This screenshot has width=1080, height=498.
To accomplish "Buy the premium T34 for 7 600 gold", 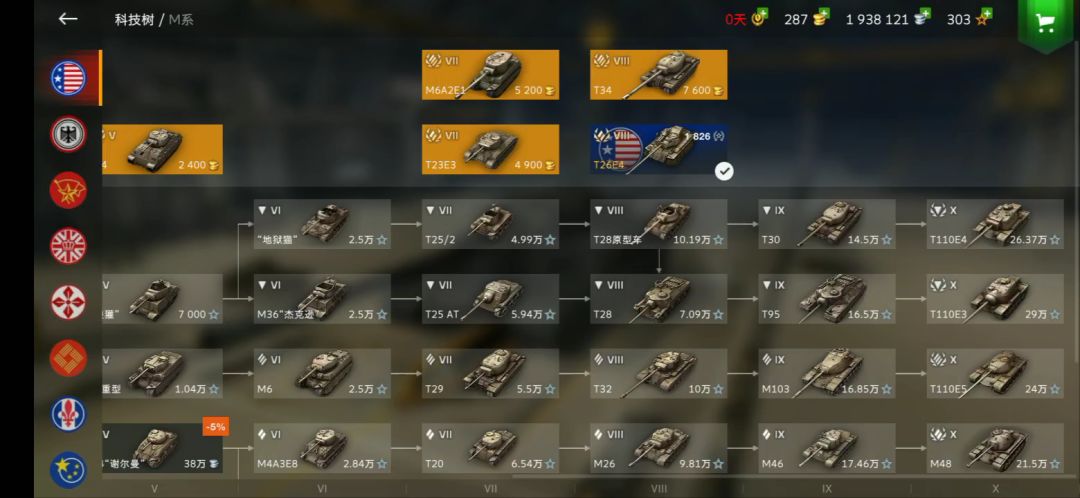I will pyautogui.click(x=658, y=74).
